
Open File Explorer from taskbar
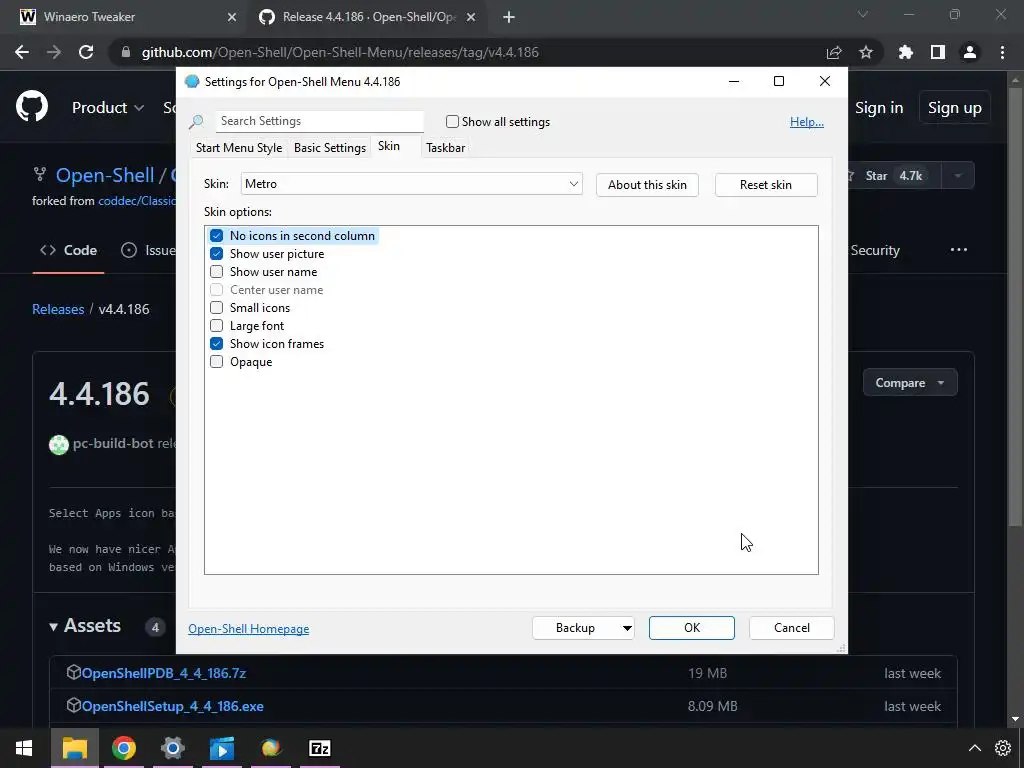click(75, 748)
